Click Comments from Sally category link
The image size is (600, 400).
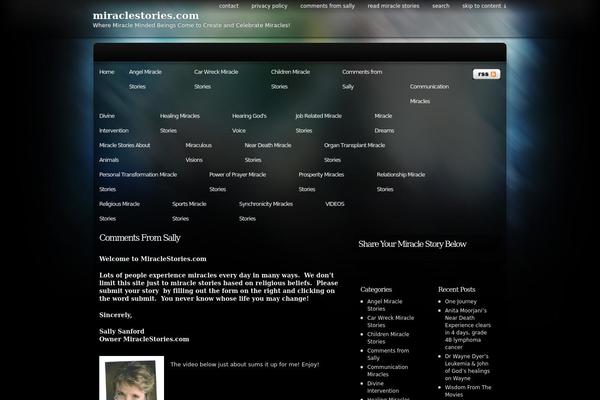tap(388, 354)
